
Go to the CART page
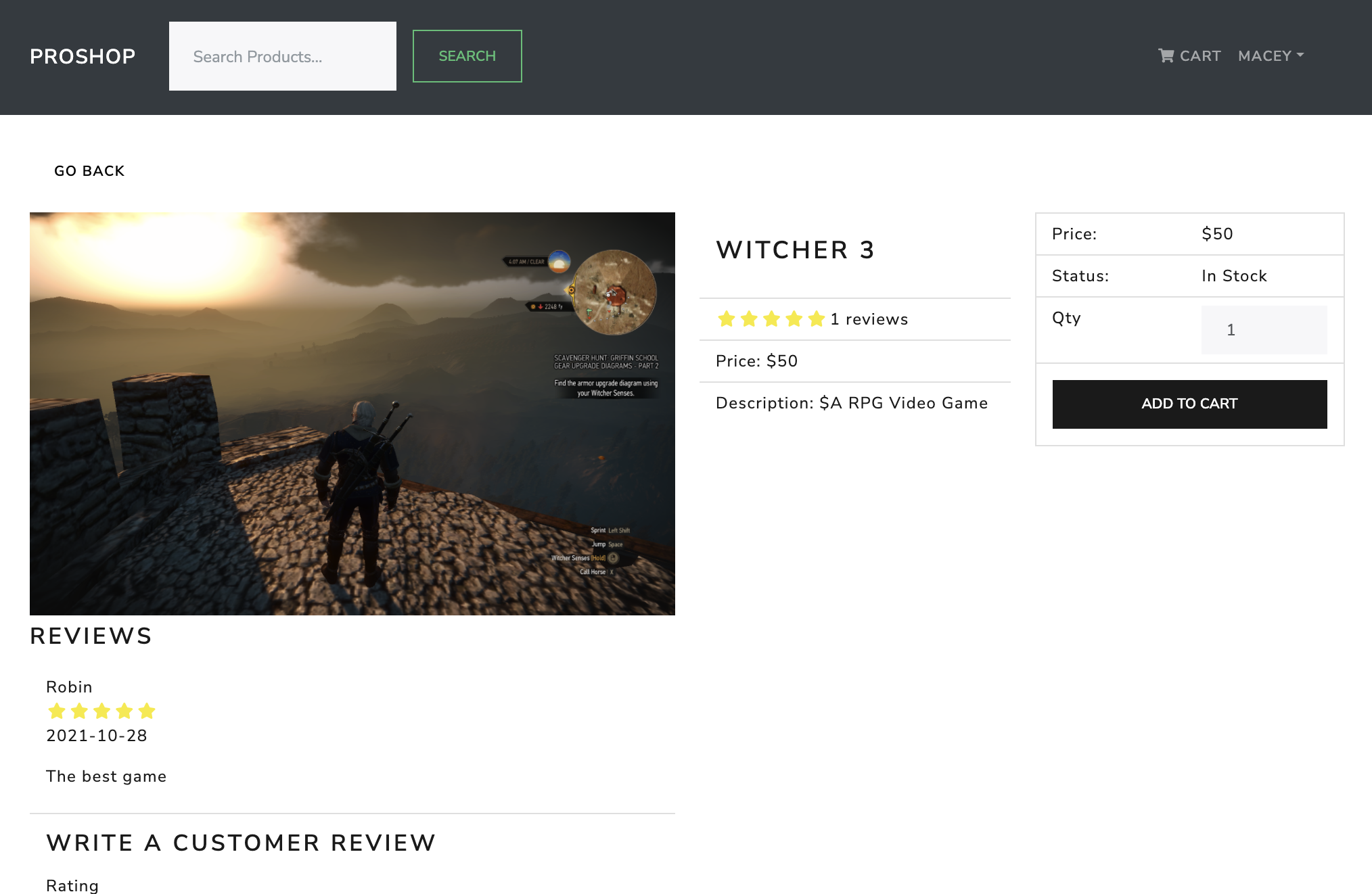tap(1199, 56)
